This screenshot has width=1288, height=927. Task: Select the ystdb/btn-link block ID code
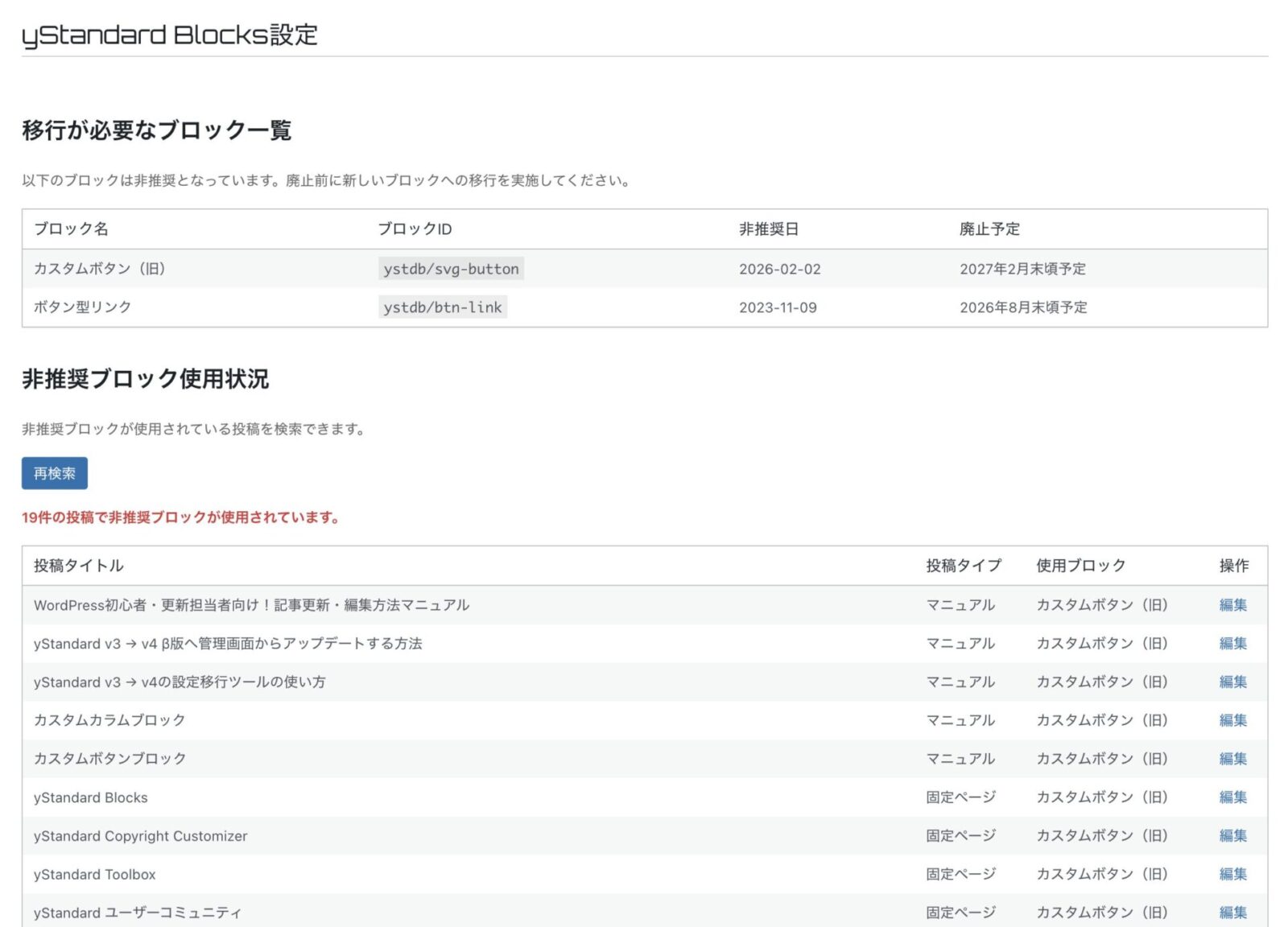pos(442,307)
